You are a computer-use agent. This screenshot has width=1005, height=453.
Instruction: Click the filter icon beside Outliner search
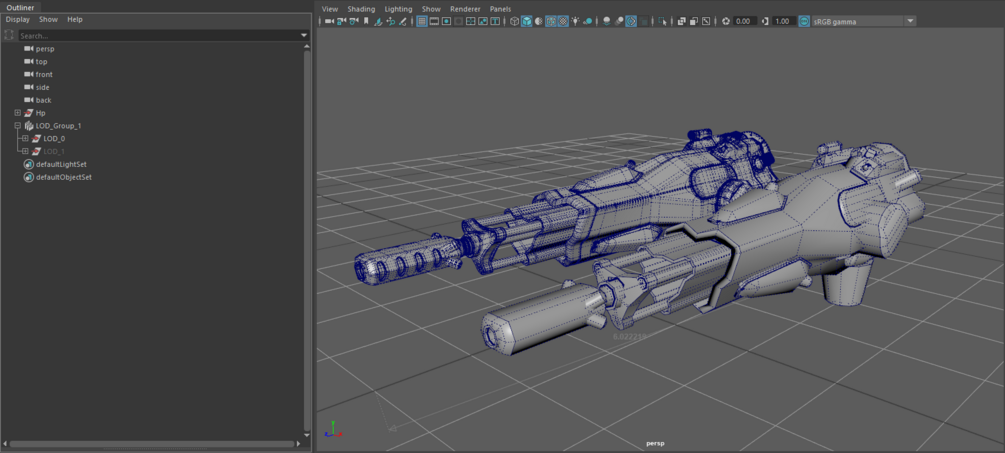[x=9, y=36]
